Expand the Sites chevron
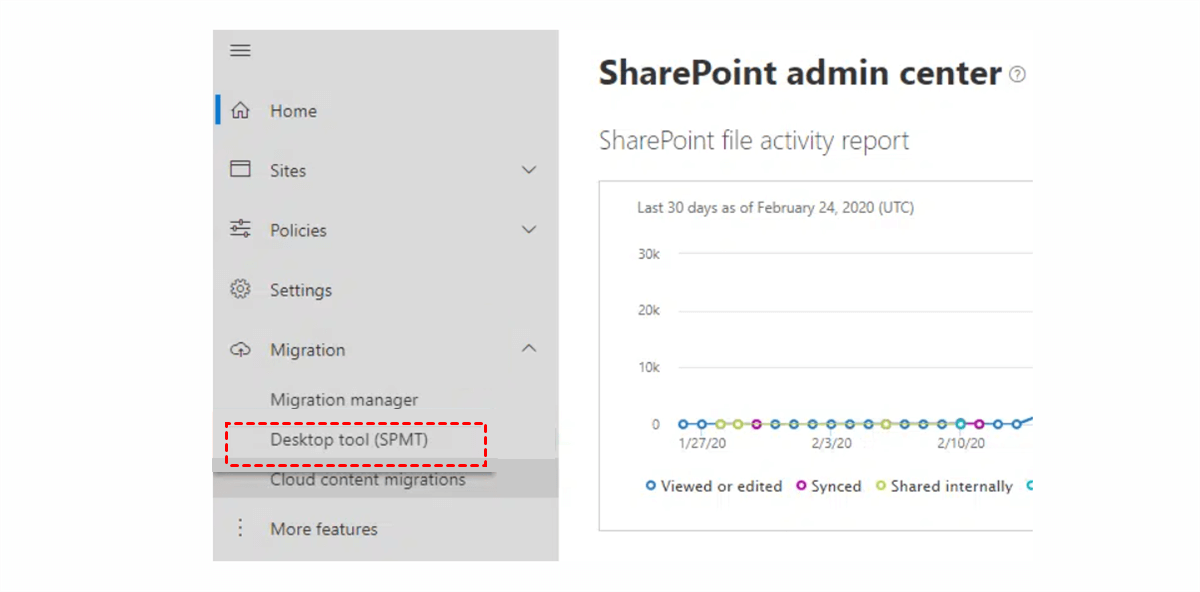The image size is (1200, 592). pos(529,170)
